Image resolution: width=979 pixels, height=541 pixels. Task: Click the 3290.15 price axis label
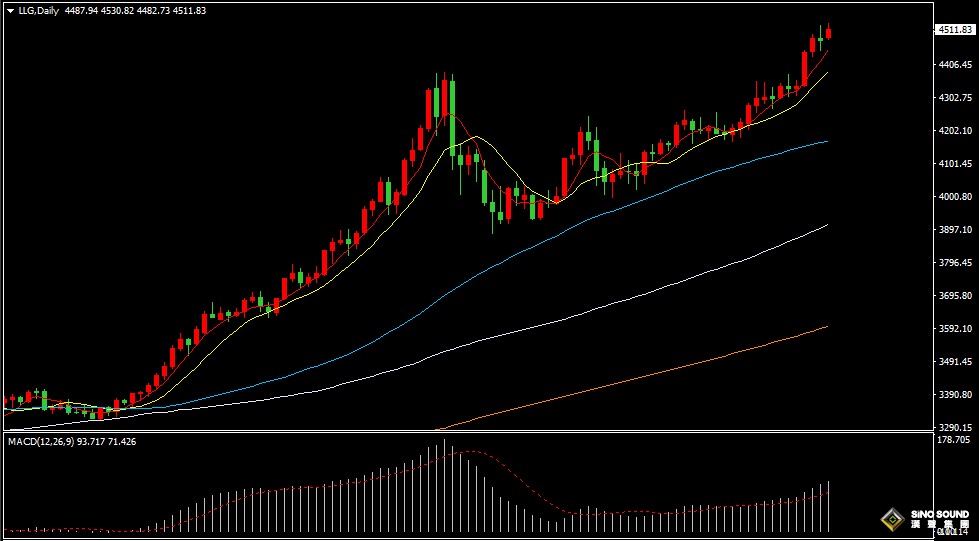point(954,427)
